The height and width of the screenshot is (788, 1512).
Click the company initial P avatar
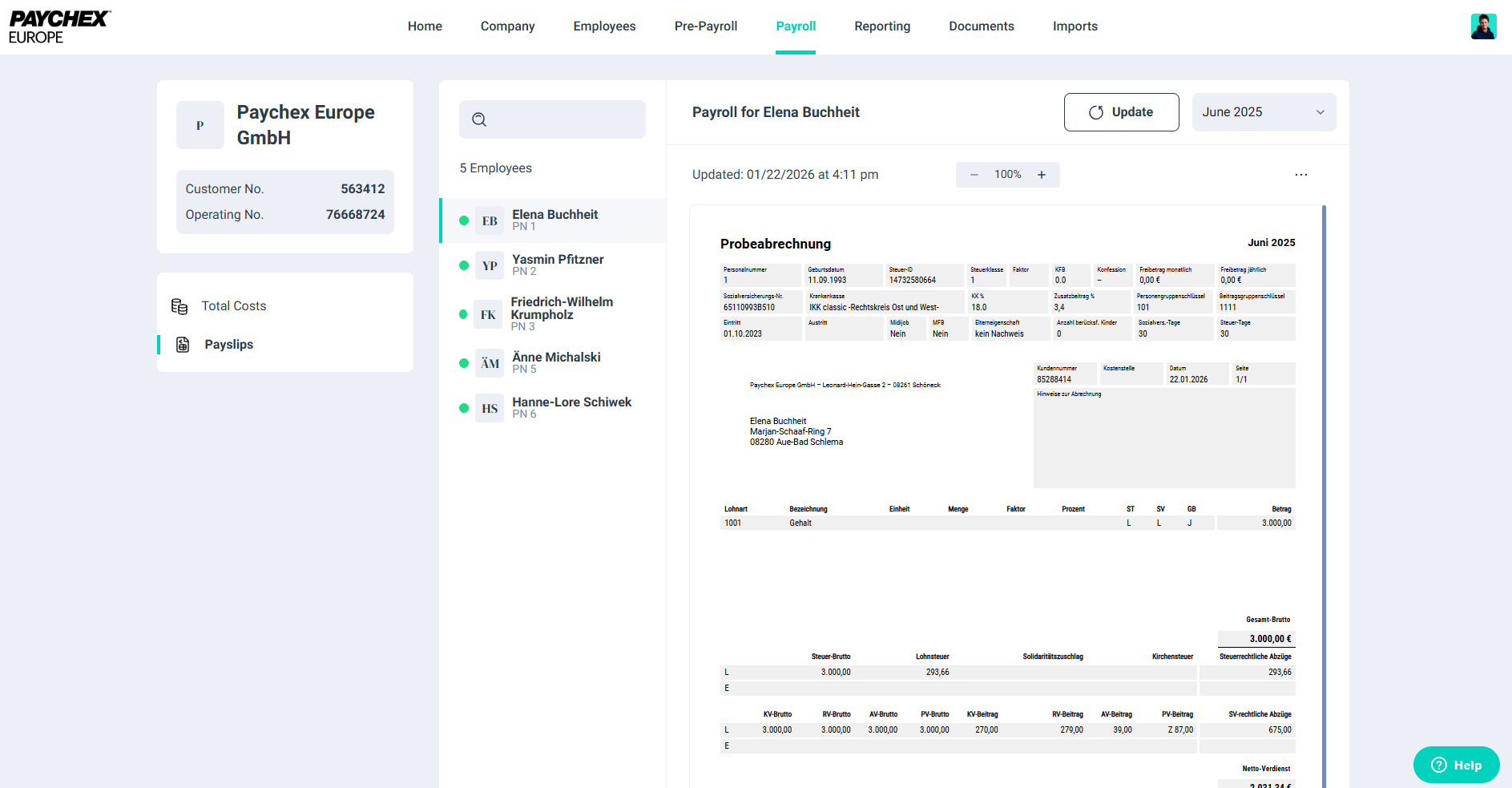point(200,125)
